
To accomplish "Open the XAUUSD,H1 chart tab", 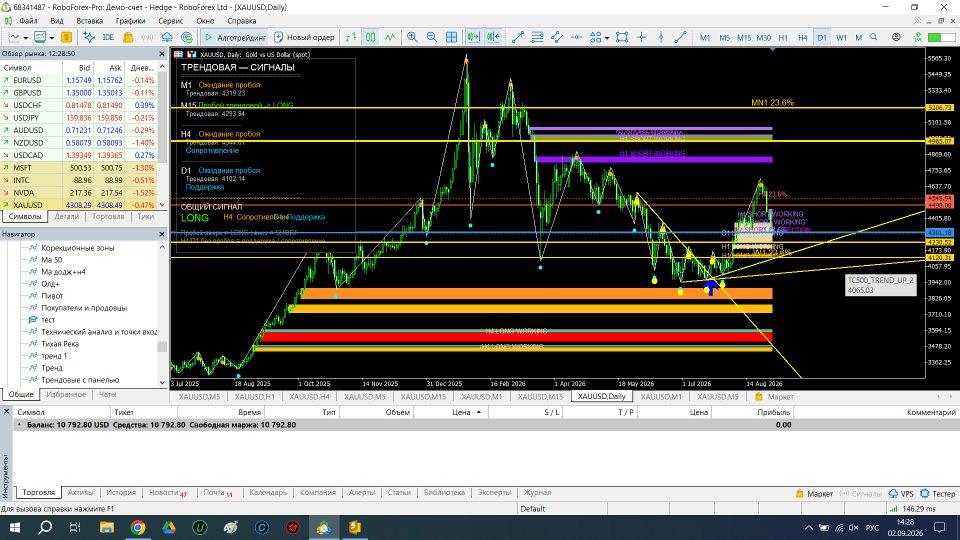I will [254, 397].
